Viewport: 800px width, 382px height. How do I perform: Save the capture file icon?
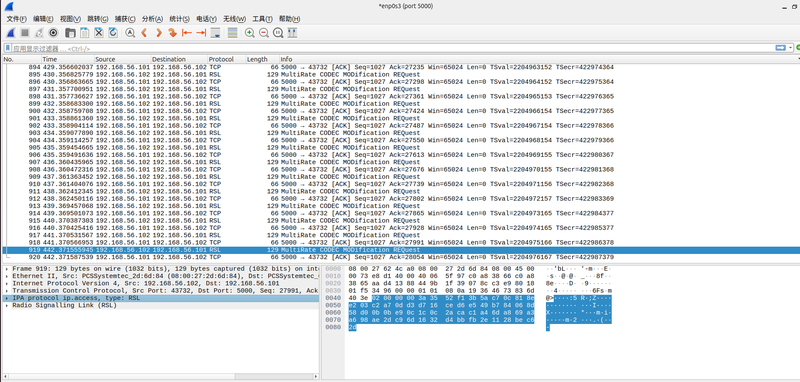pos(85,33)
